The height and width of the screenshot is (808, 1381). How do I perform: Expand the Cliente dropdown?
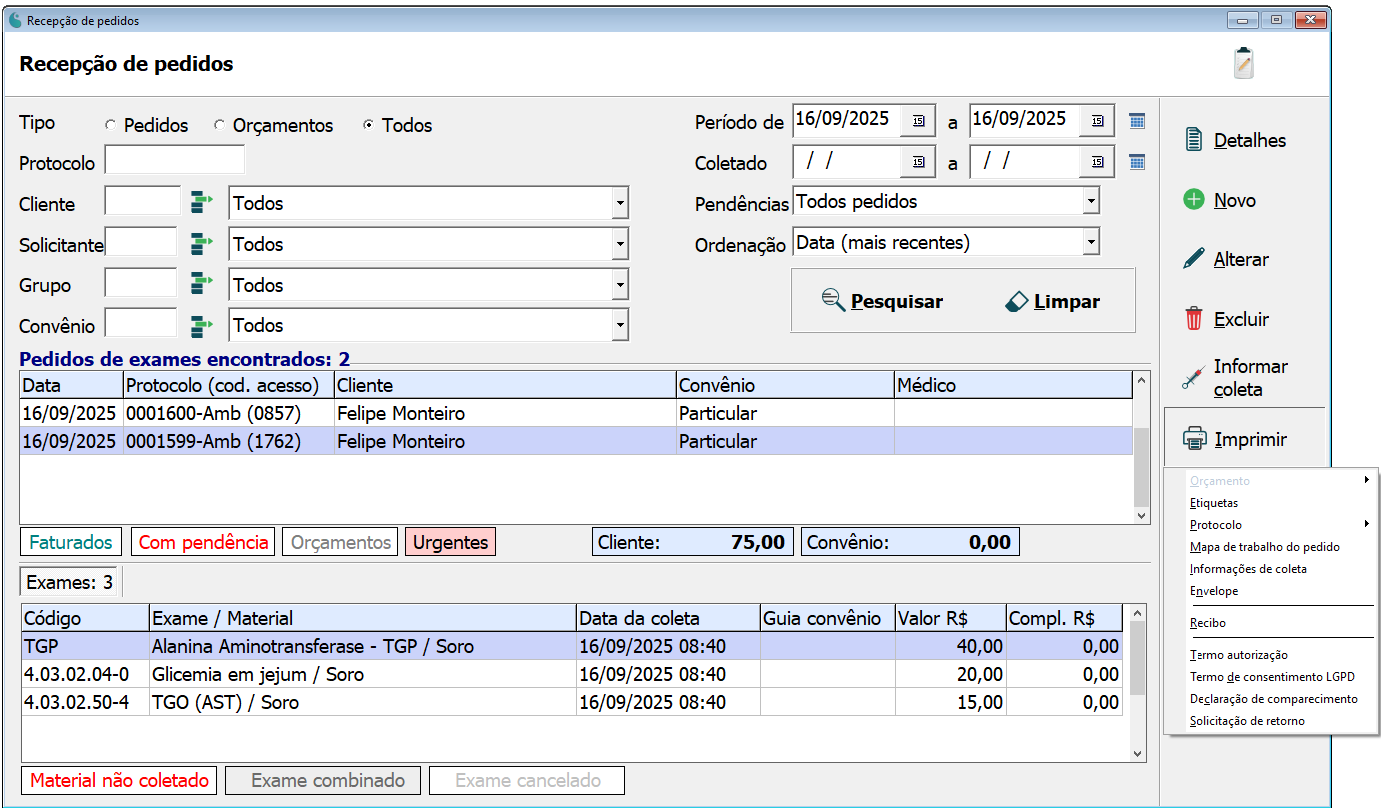620,203
